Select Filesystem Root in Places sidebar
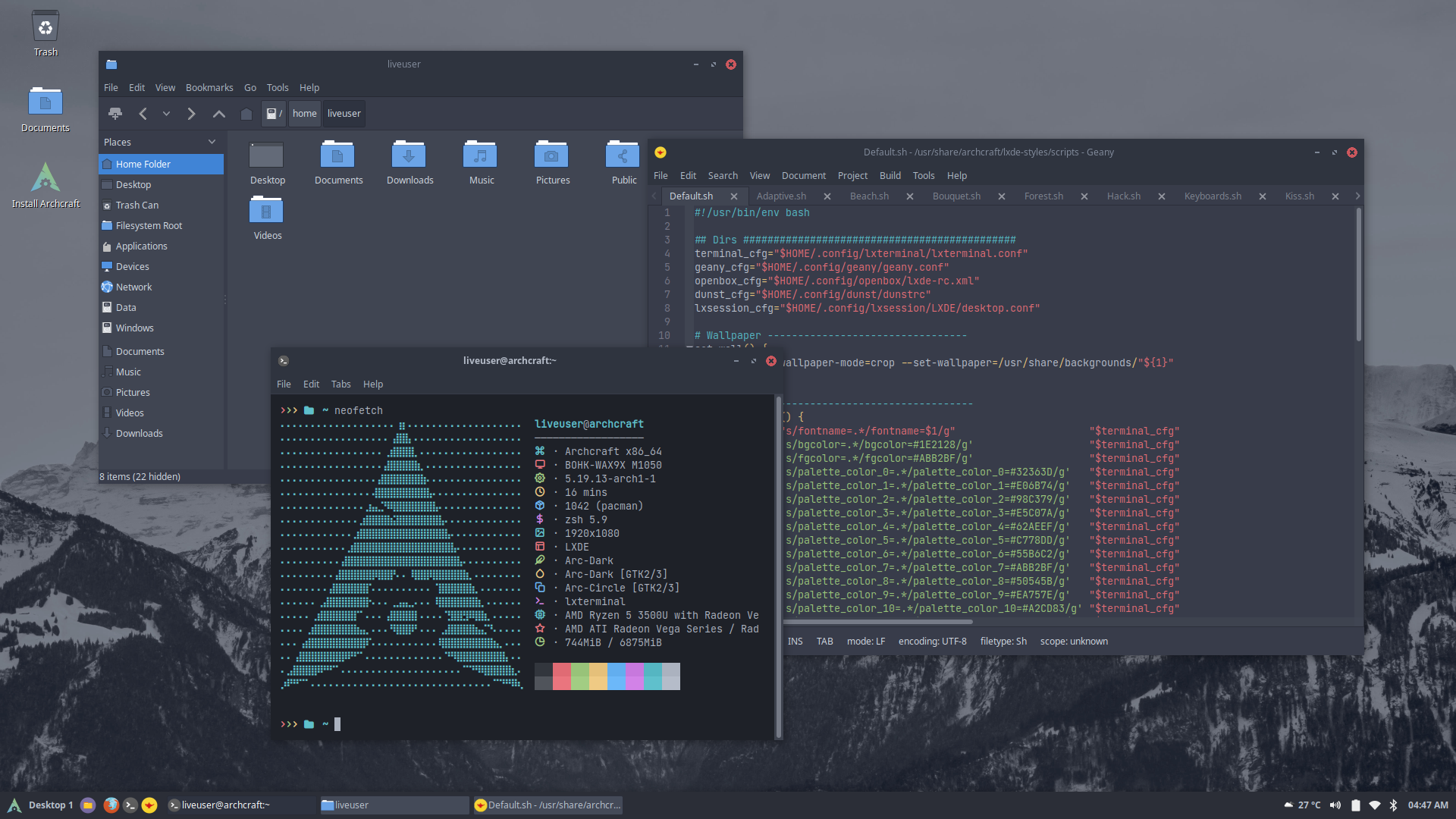 pyautogui.click(x=149, y=226)
